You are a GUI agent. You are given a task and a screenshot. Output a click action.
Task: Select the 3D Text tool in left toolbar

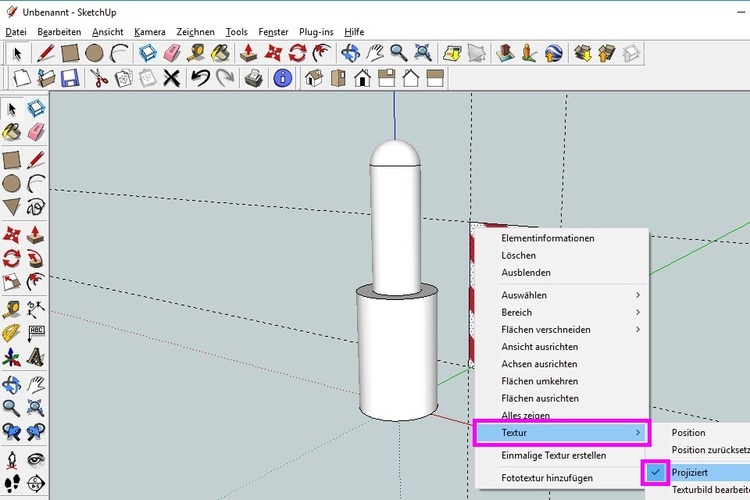[35, 357]
